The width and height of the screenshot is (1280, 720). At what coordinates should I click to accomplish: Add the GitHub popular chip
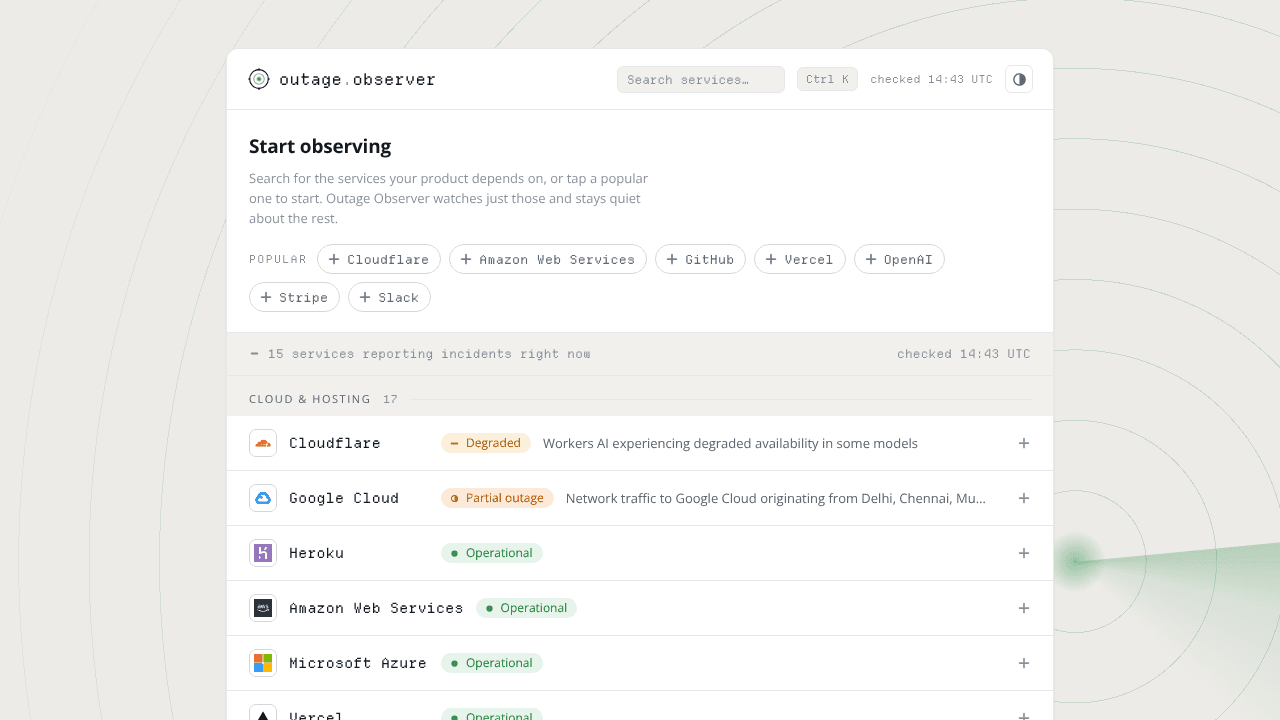700,259
